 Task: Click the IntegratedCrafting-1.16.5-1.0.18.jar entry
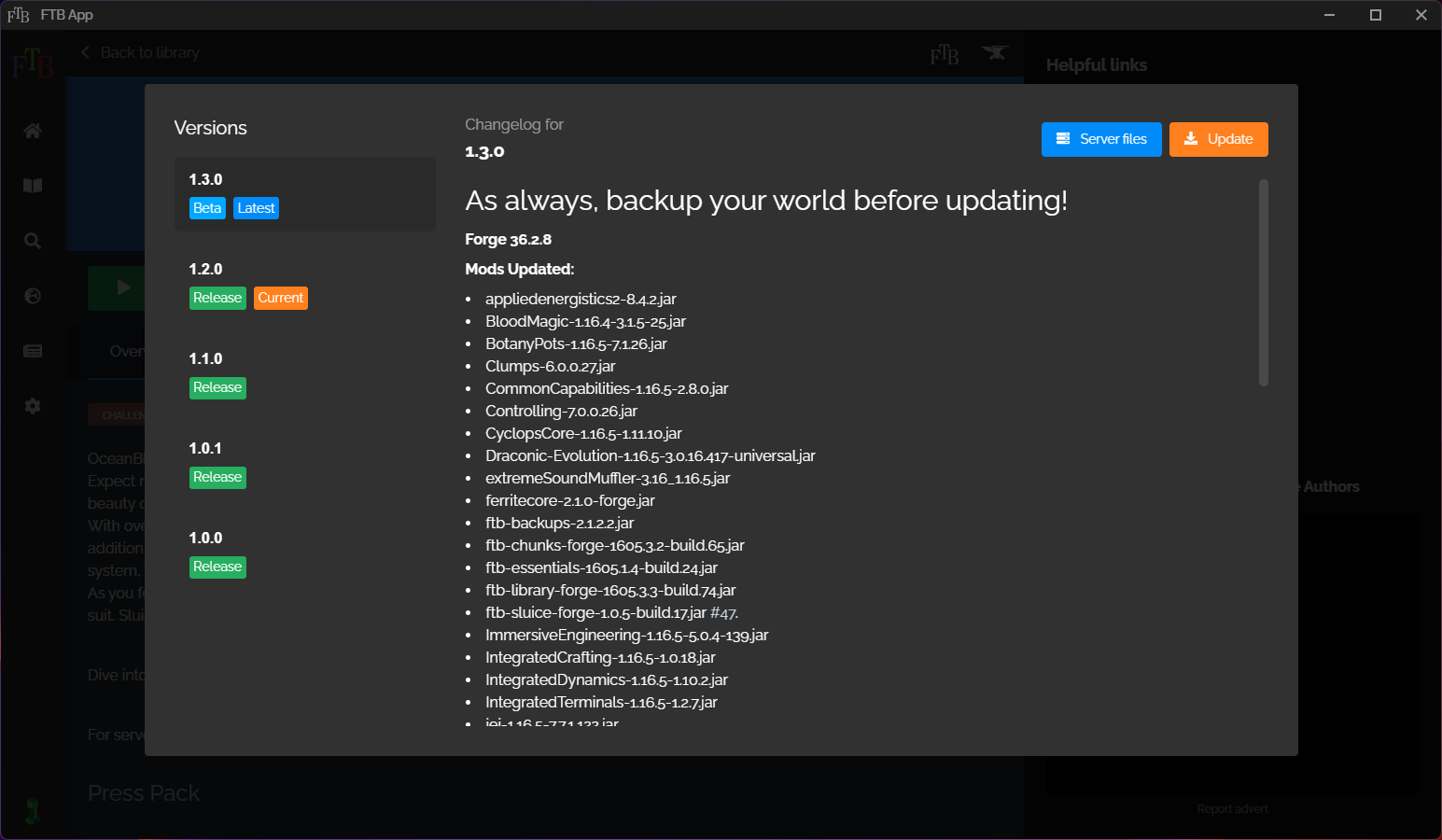pos(600,658)
